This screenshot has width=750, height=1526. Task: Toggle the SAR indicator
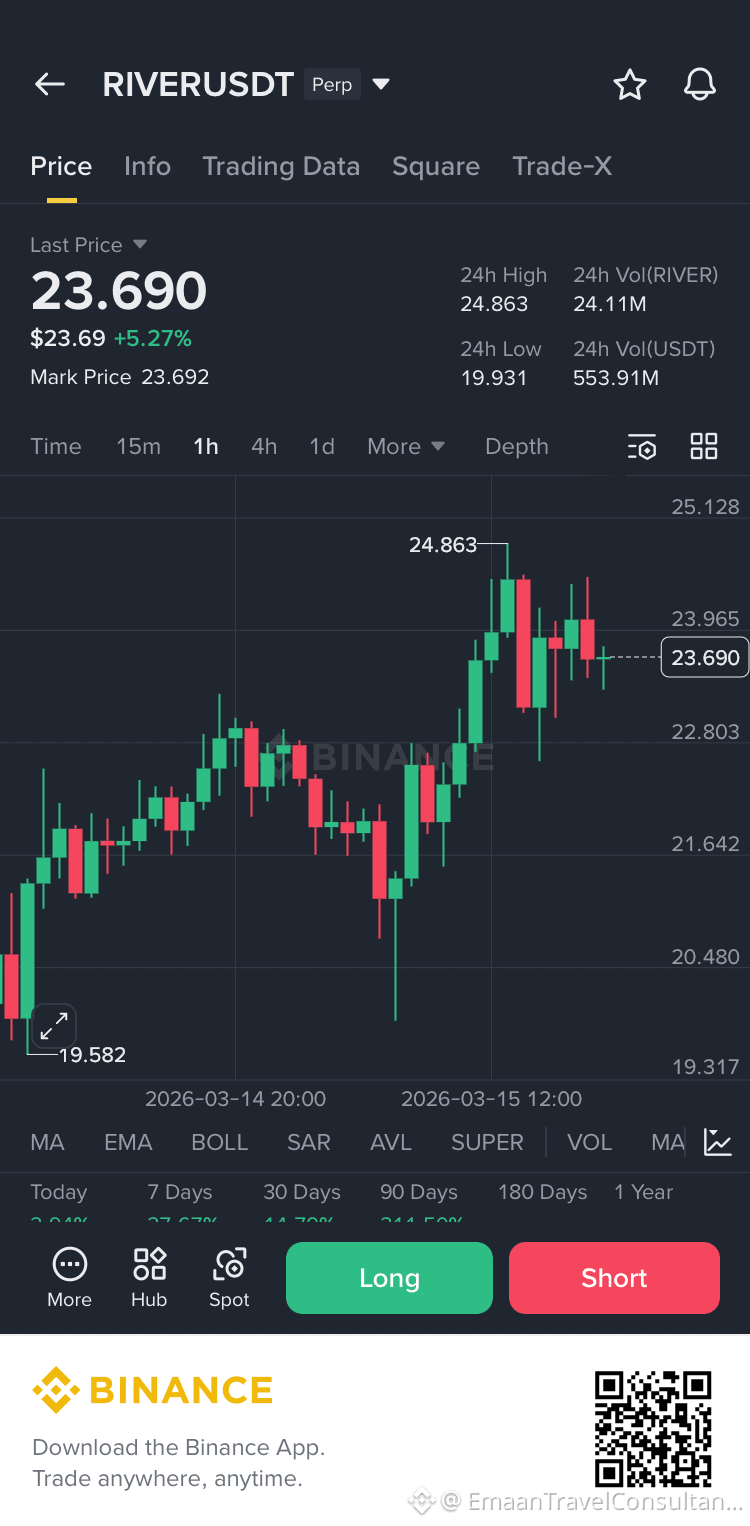[308, 1142]
